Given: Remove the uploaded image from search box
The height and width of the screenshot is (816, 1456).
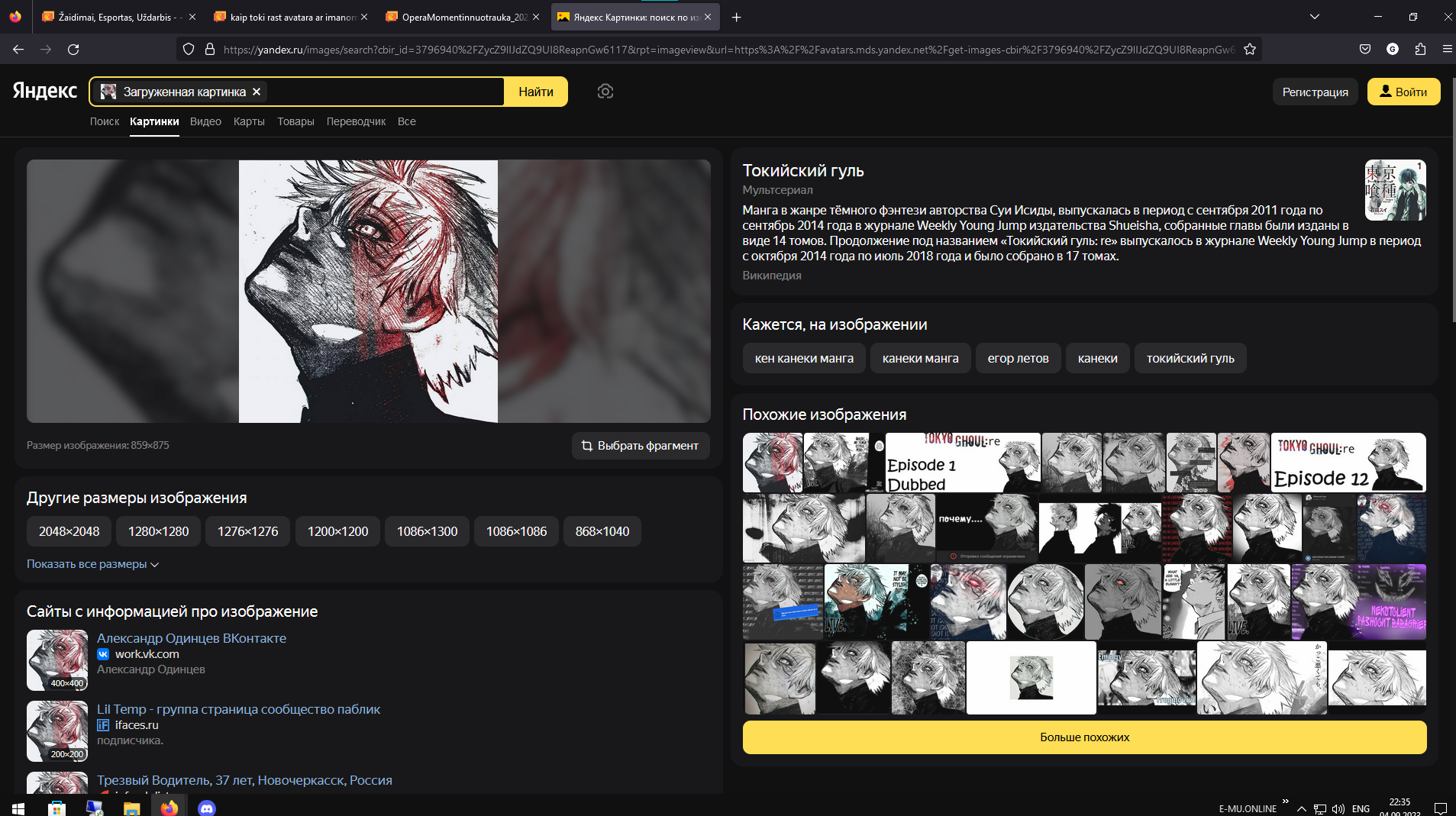Looking at the screenshot, I should point(257,92).
